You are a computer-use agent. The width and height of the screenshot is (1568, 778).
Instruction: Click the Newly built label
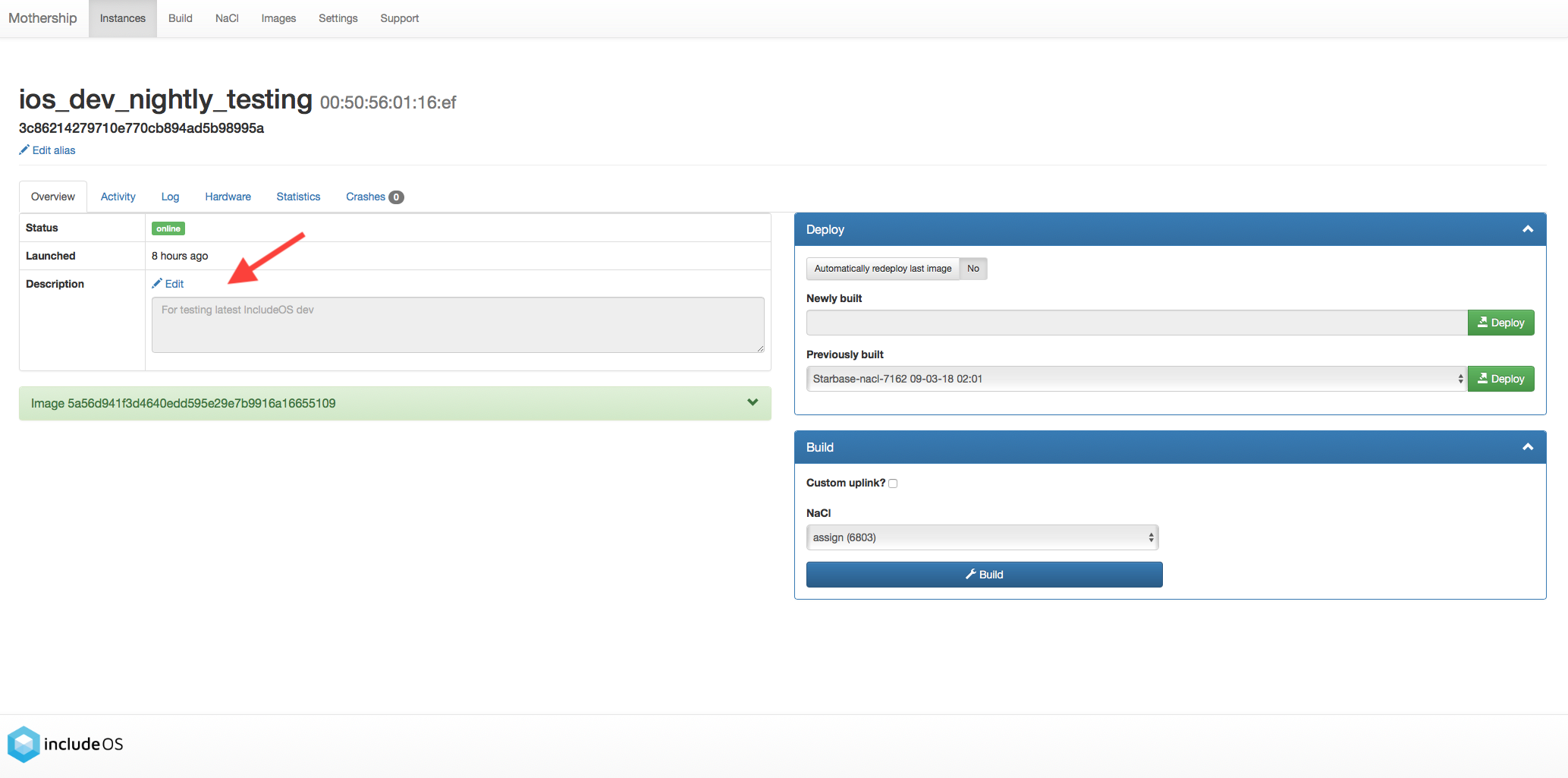[834, 298]
